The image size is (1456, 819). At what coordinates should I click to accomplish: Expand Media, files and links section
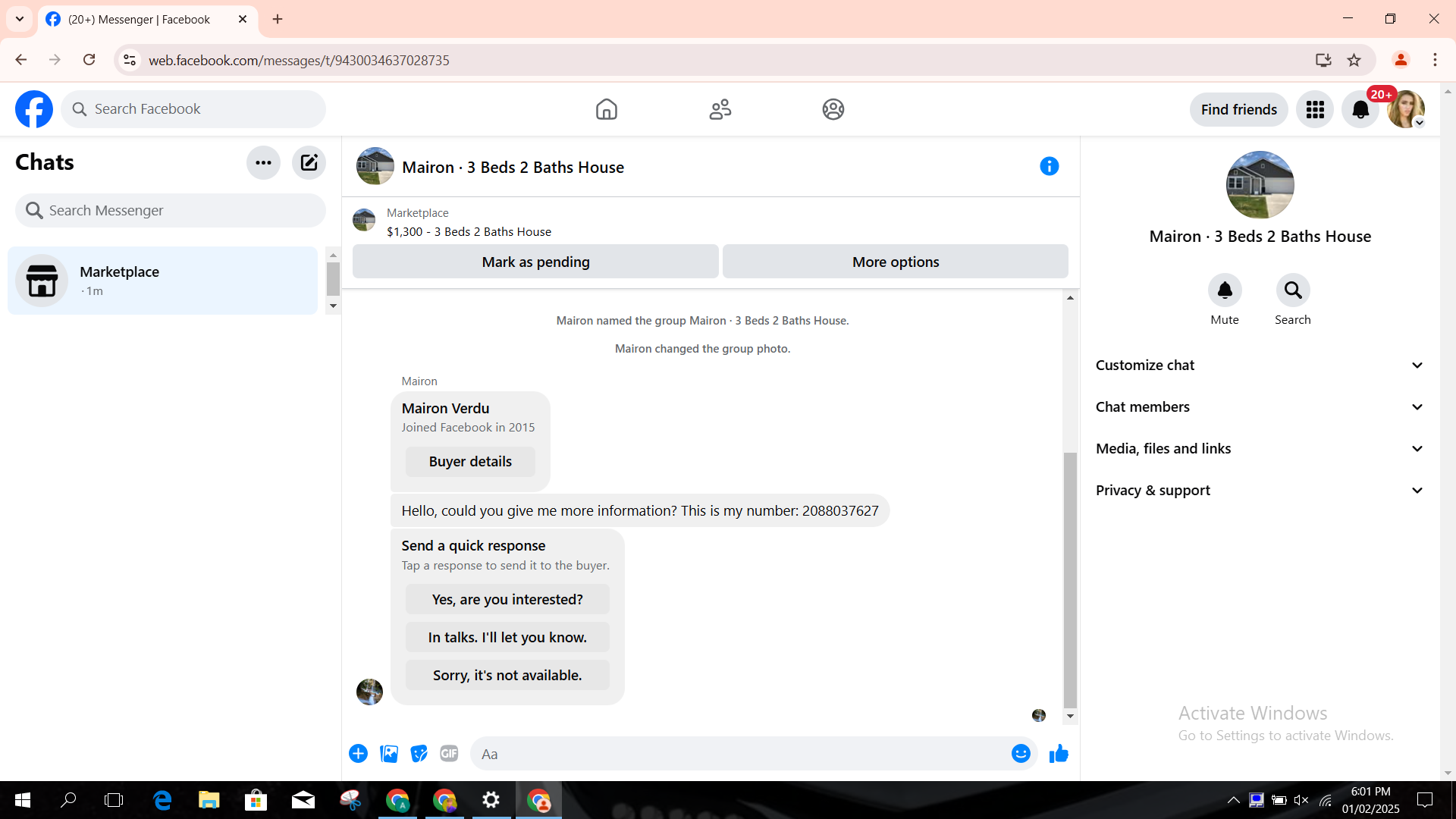point(1260,449)
